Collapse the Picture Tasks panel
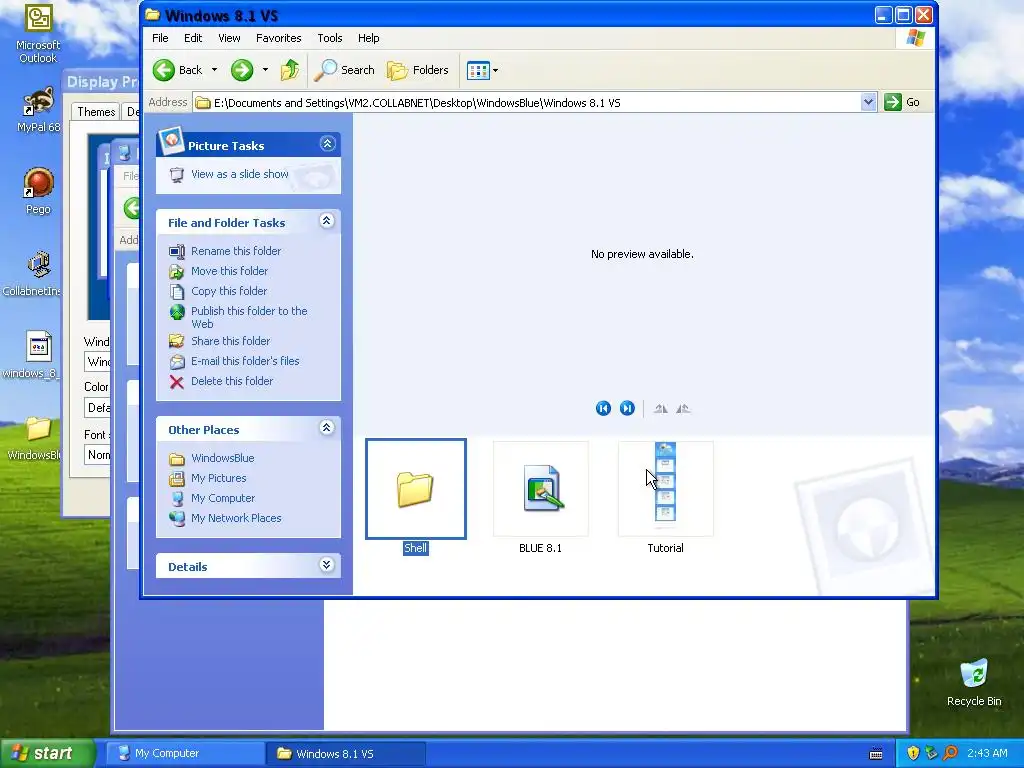1024x768 pixels. [327, 144]
